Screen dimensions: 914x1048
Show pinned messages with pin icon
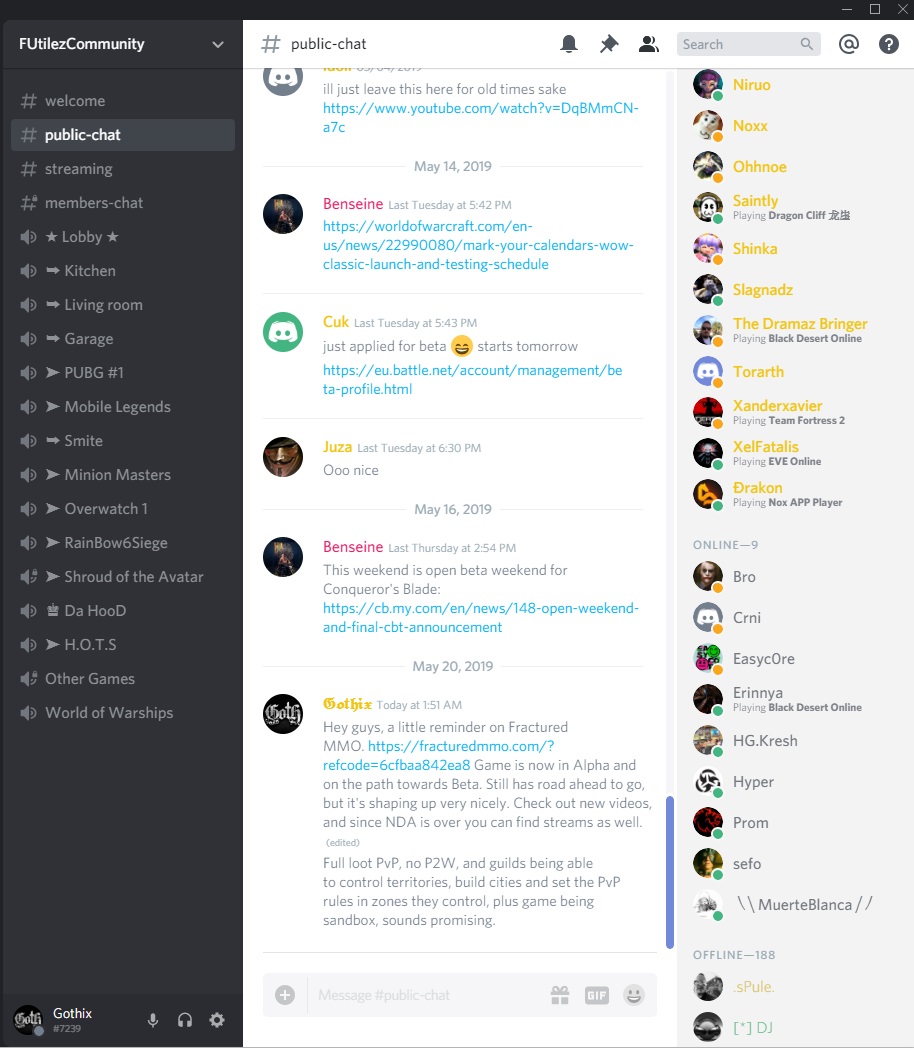pyautogui.click(x=609, y=44)
